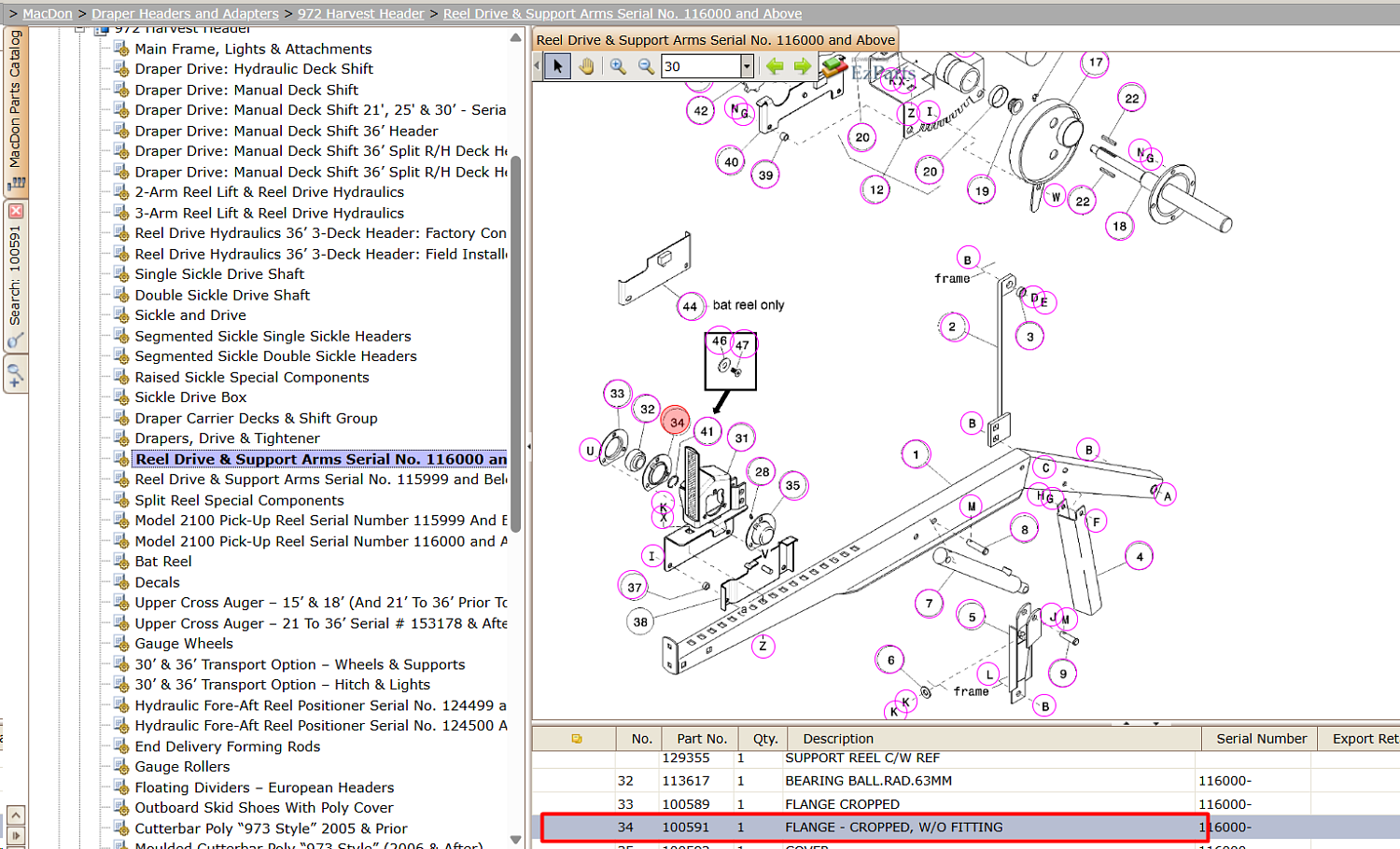
Task: Click the icon beside Drapers, Drive & Tightener
Action: 121,438
